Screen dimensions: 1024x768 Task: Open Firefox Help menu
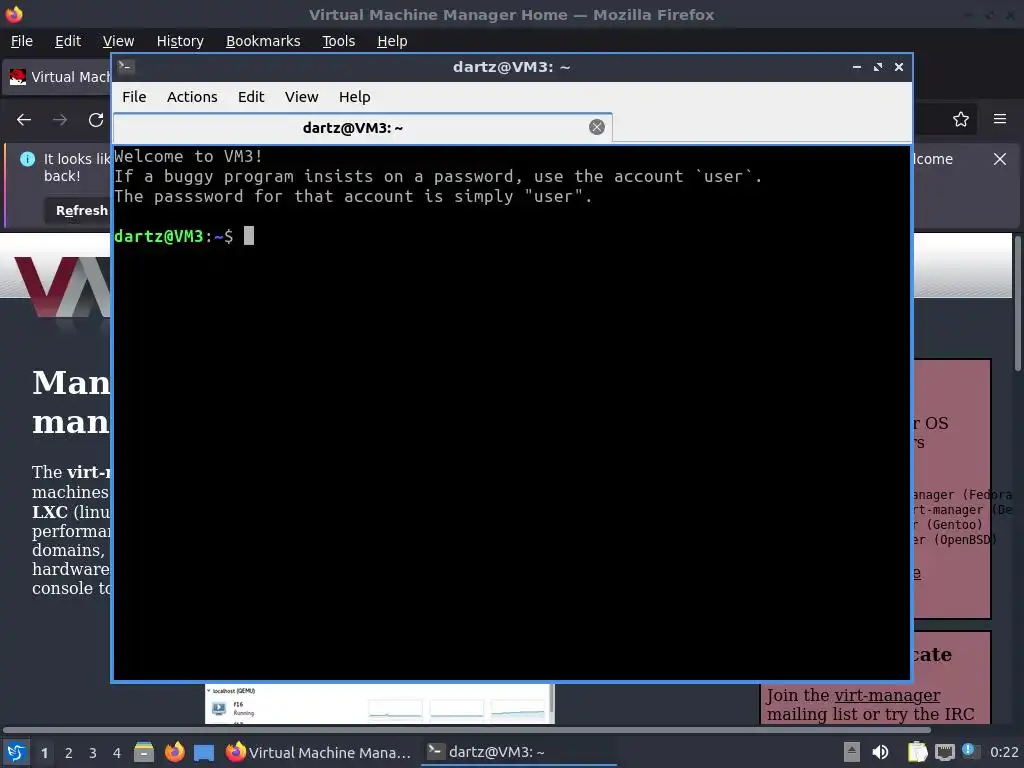pos(392,41)
